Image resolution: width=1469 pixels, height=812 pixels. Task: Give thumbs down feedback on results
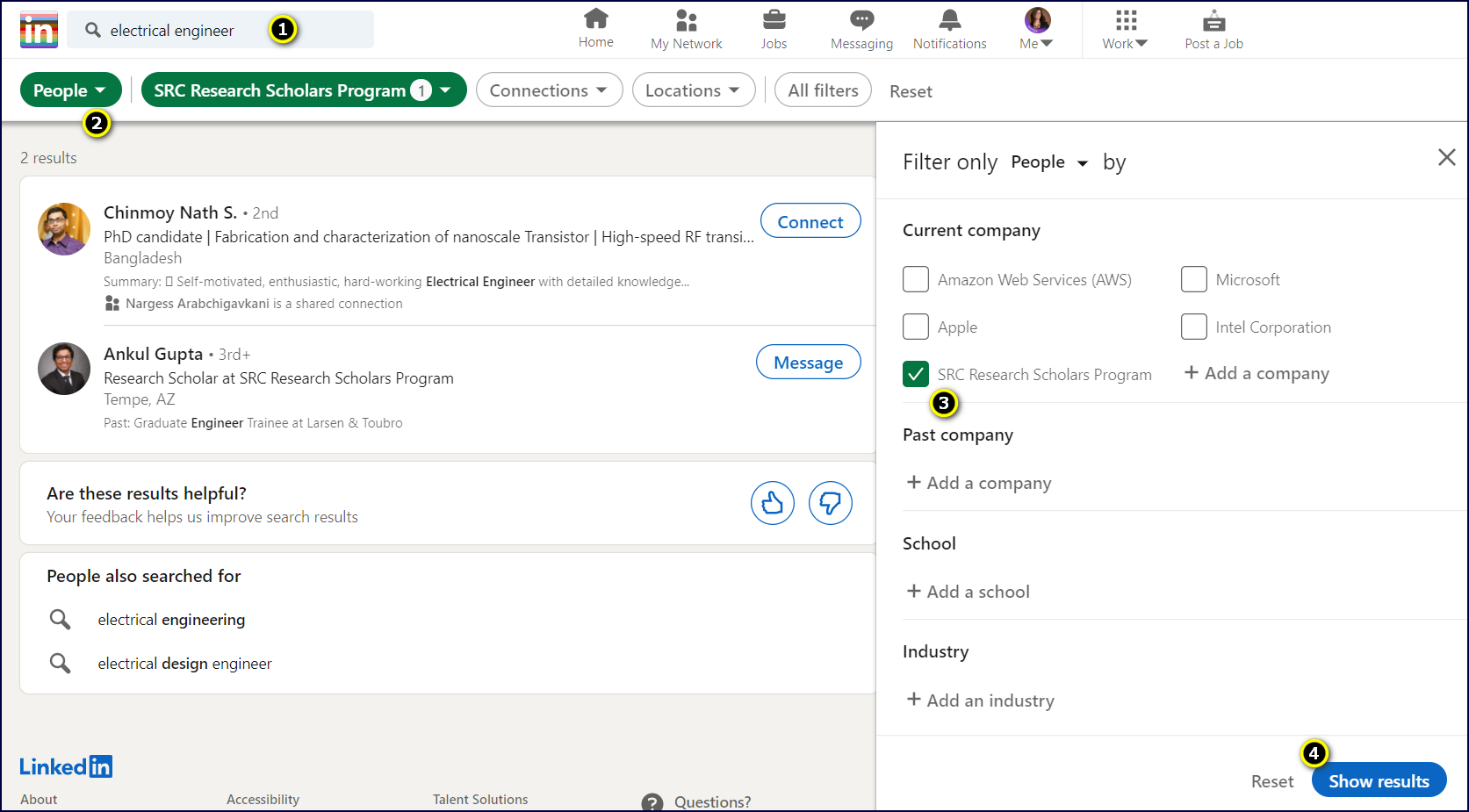(831, 503)
